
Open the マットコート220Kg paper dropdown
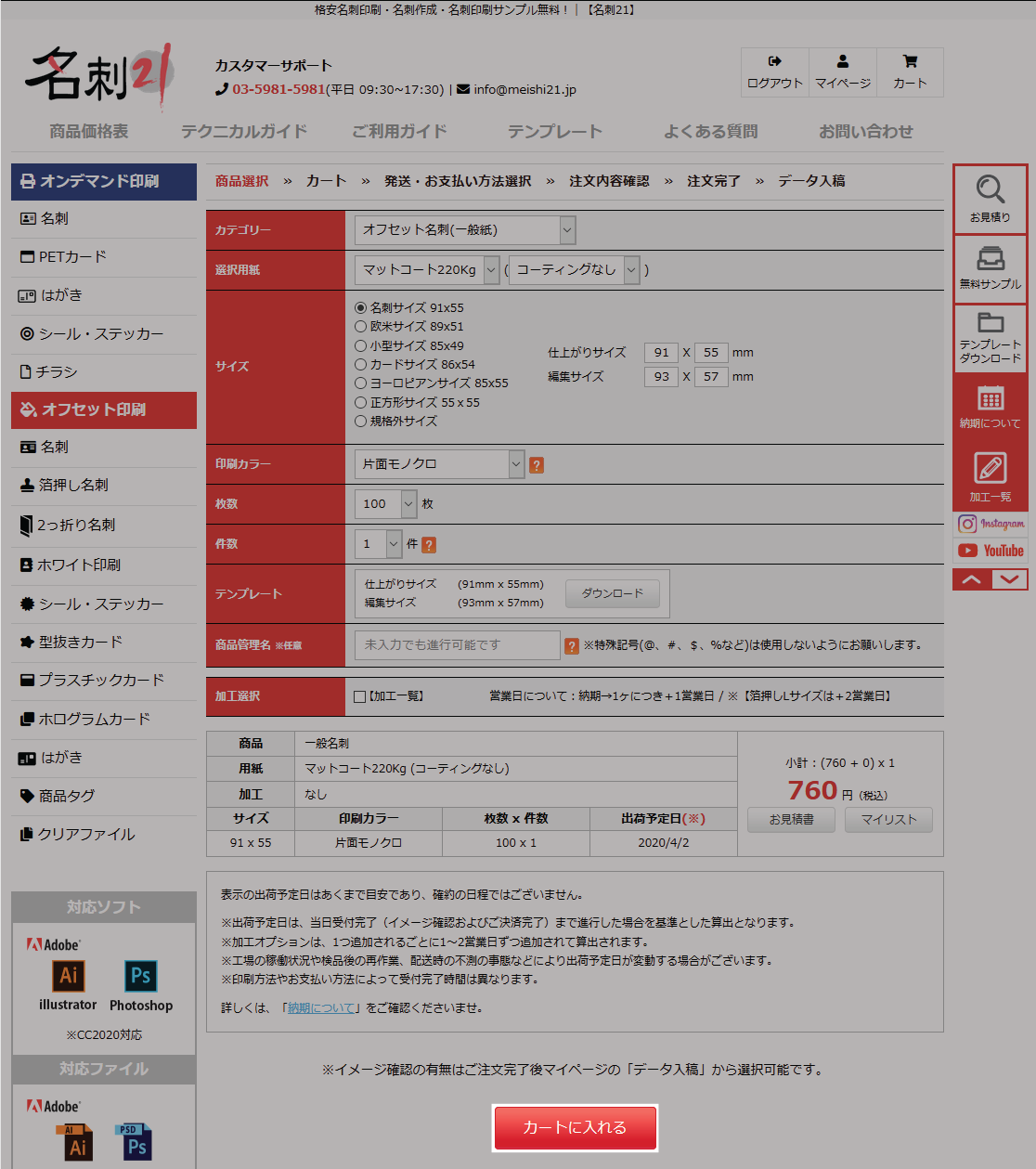[427, 269]
